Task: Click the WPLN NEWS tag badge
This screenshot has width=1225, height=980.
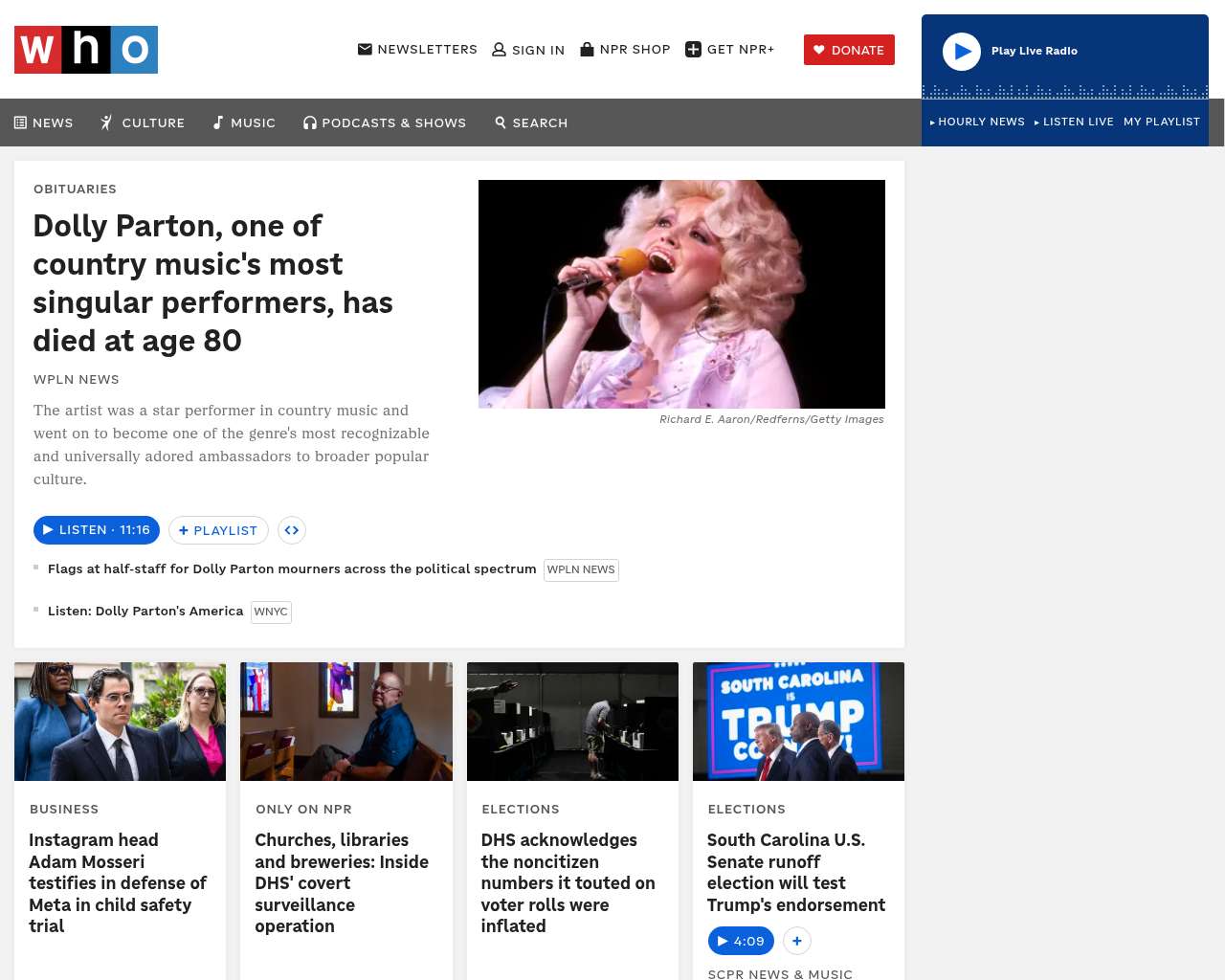Action: click(581, 570)
